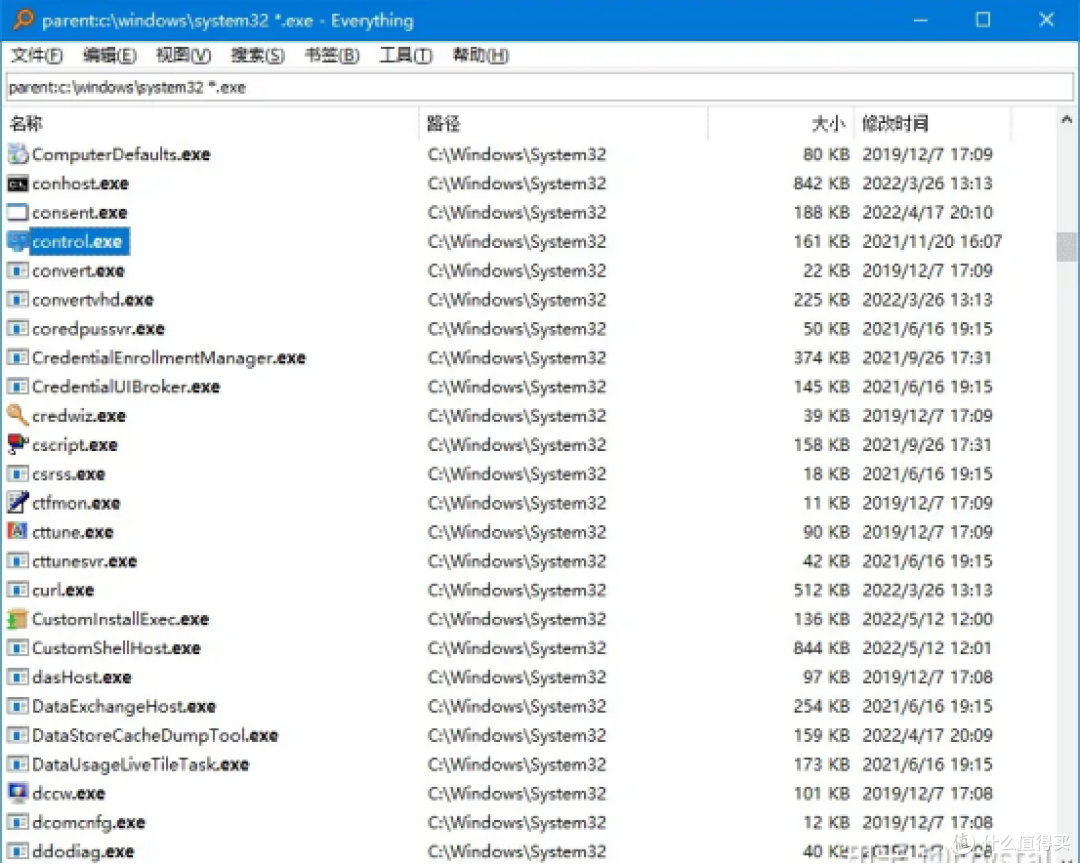Click the ctfmon.exe pen icon
The height and width of the screenshot is (865, 1080).
coord(18,502)
